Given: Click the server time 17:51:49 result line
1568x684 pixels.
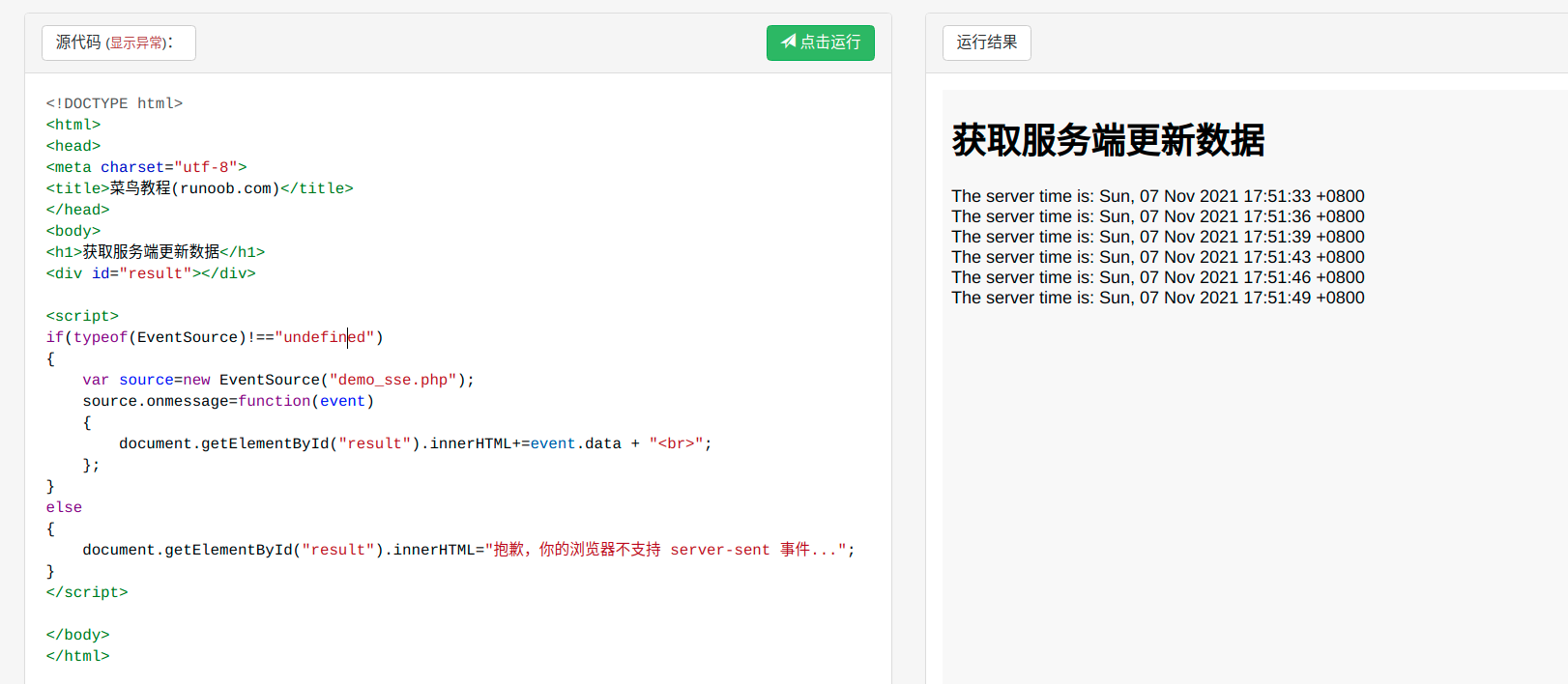Looking at the screenshot, I should point(1158,298).
